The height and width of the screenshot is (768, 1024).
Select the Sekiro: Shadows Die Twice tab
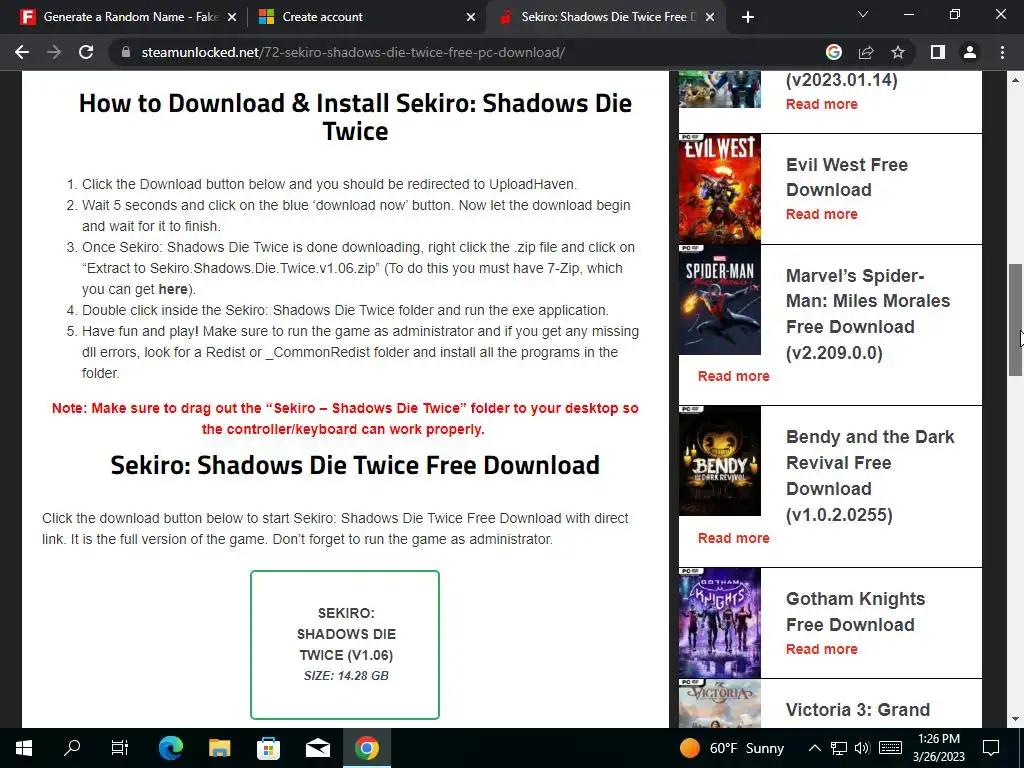[x=605, y=17]
